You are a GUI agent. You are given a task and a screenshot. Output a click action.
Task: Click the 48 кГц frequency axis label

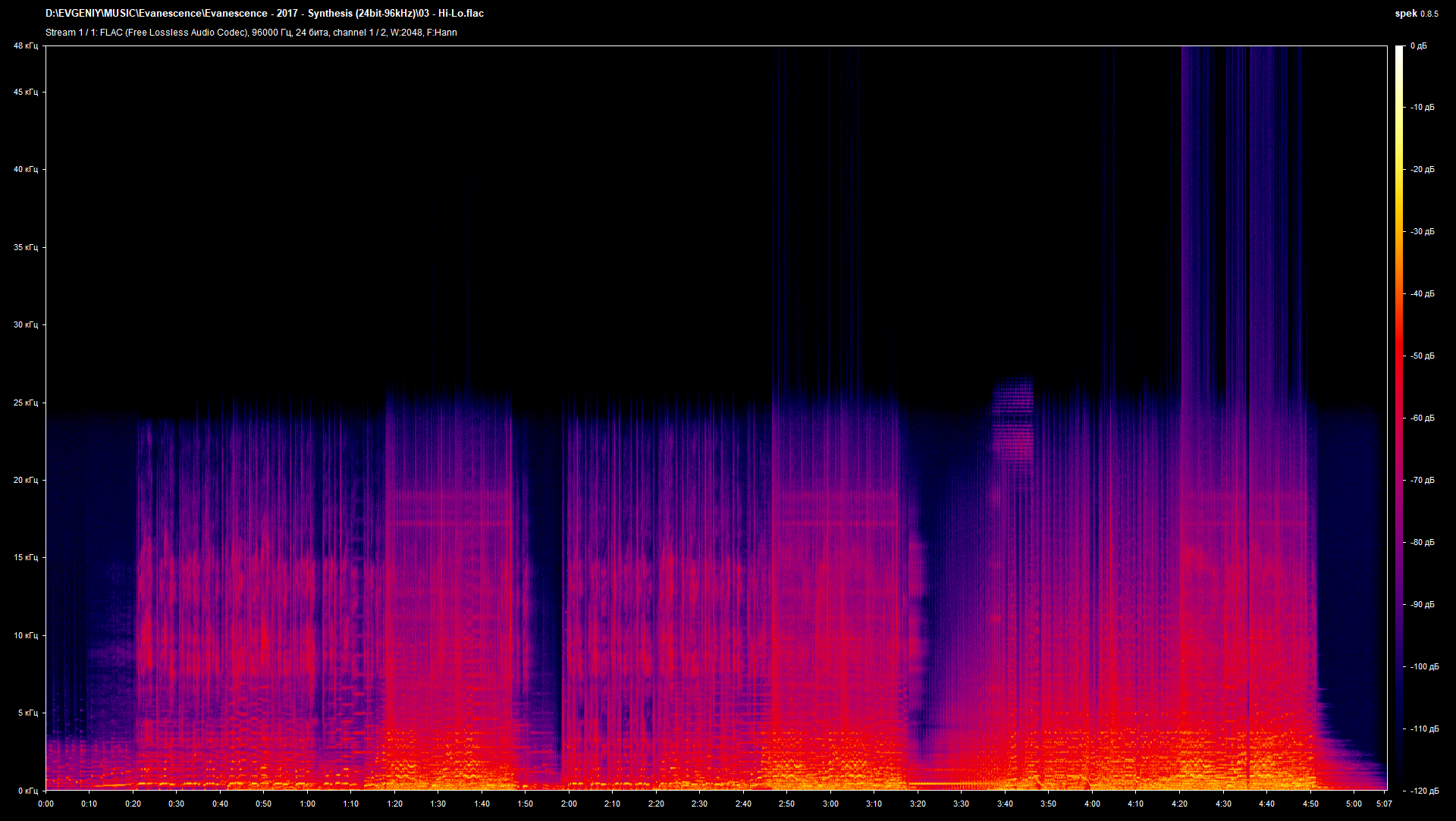point(25,45)
